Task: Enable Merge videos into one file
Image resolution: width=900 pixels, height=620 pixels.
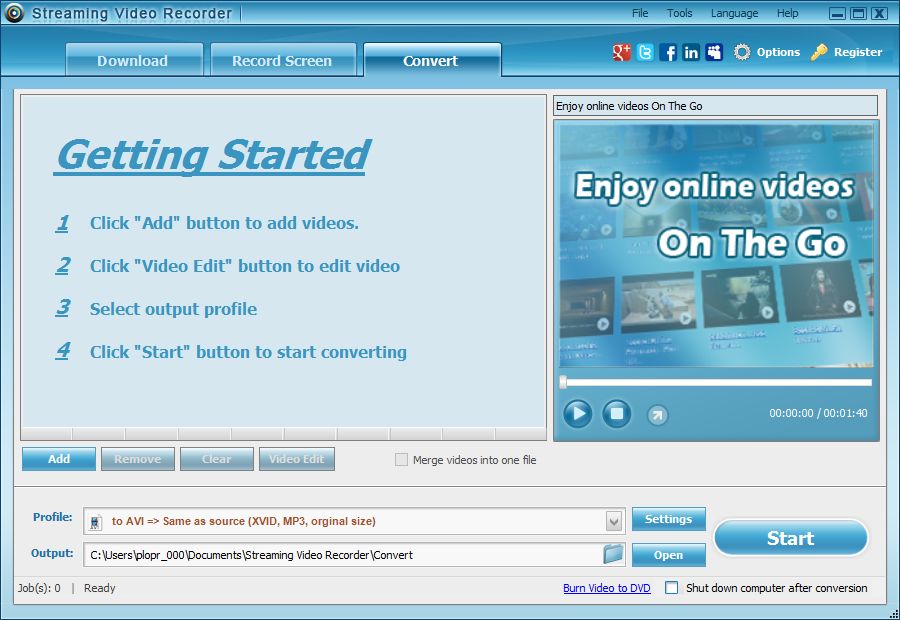Action: click(401, 460)
